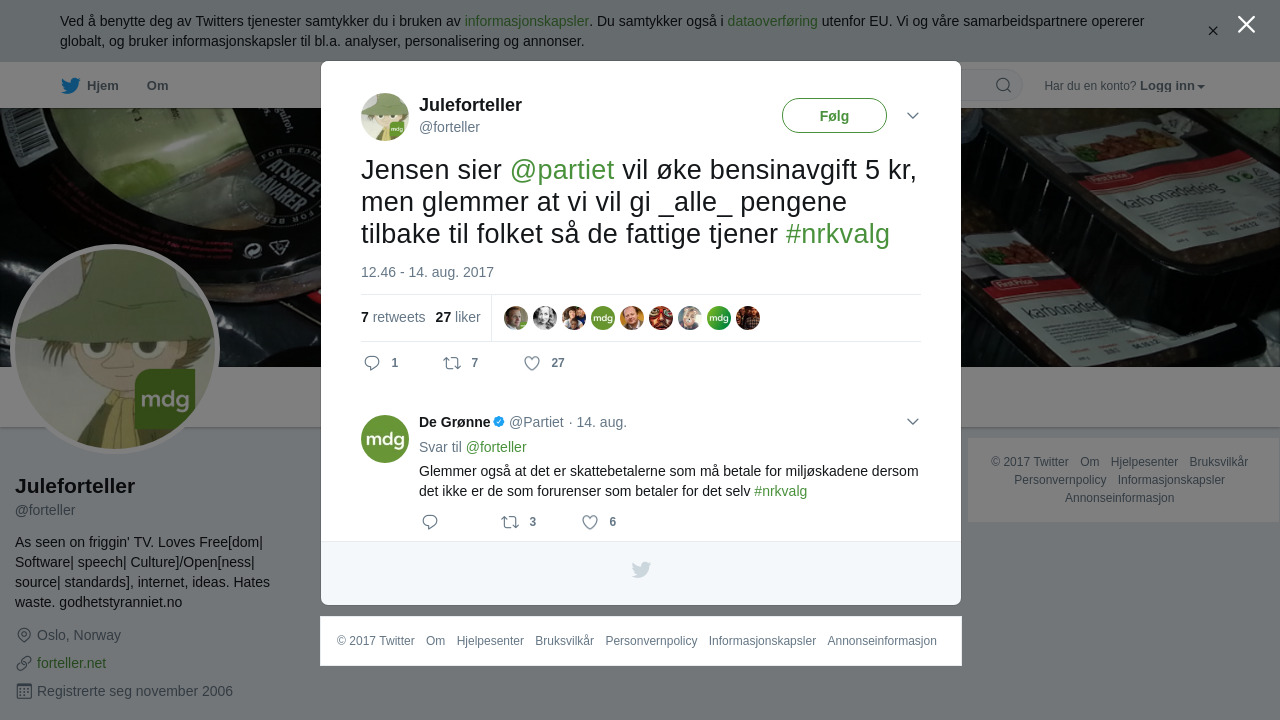Expand the options chevron on De Grønne's tweet

[x=913, y=422]
